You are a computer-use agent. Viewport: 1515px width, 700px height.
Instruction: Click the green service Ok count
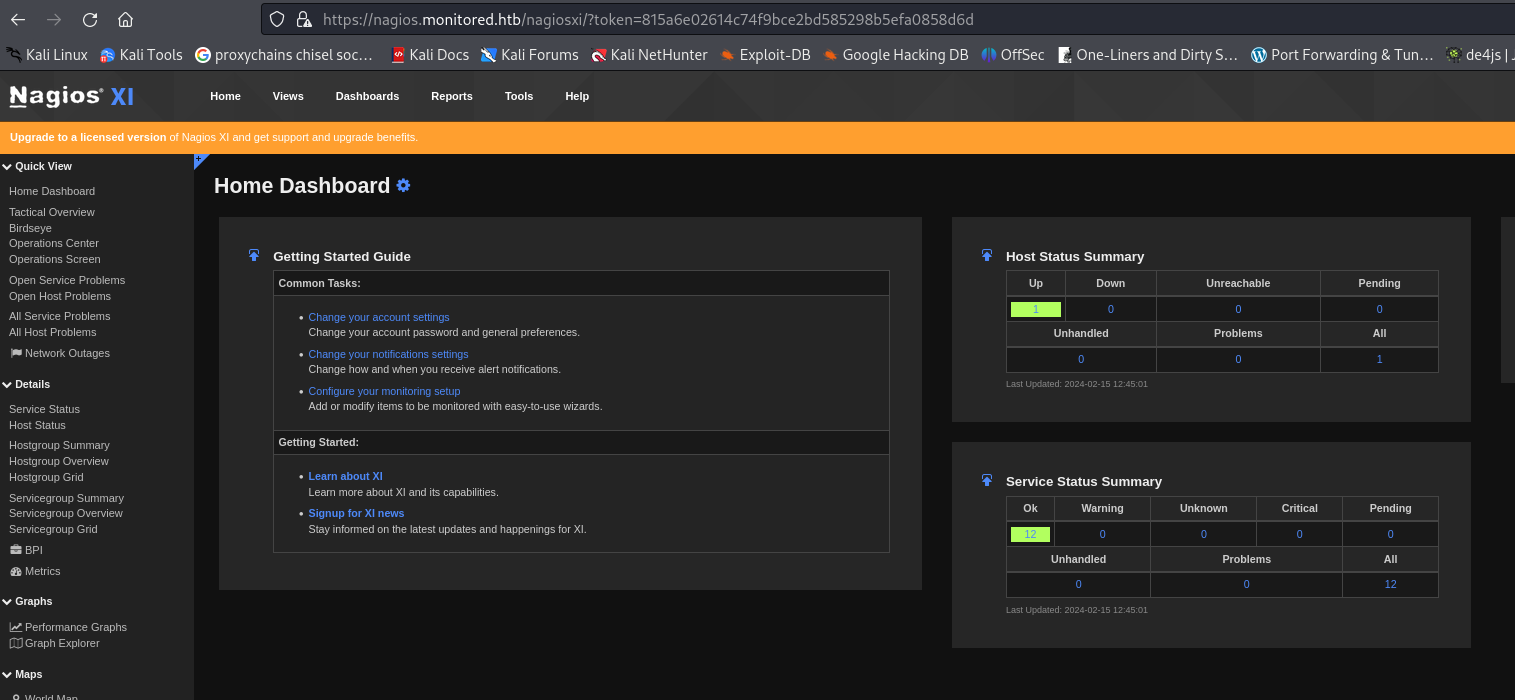1030,534
